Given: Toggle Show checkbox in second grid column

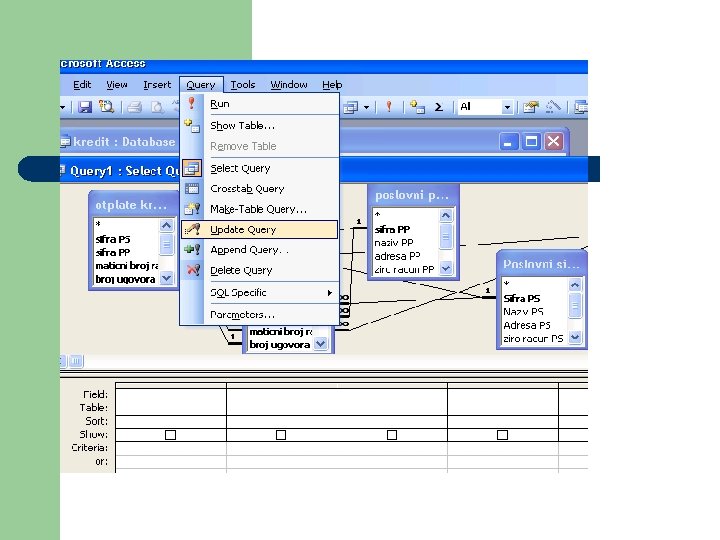Looking at the screenshot, I should point(281,434).
